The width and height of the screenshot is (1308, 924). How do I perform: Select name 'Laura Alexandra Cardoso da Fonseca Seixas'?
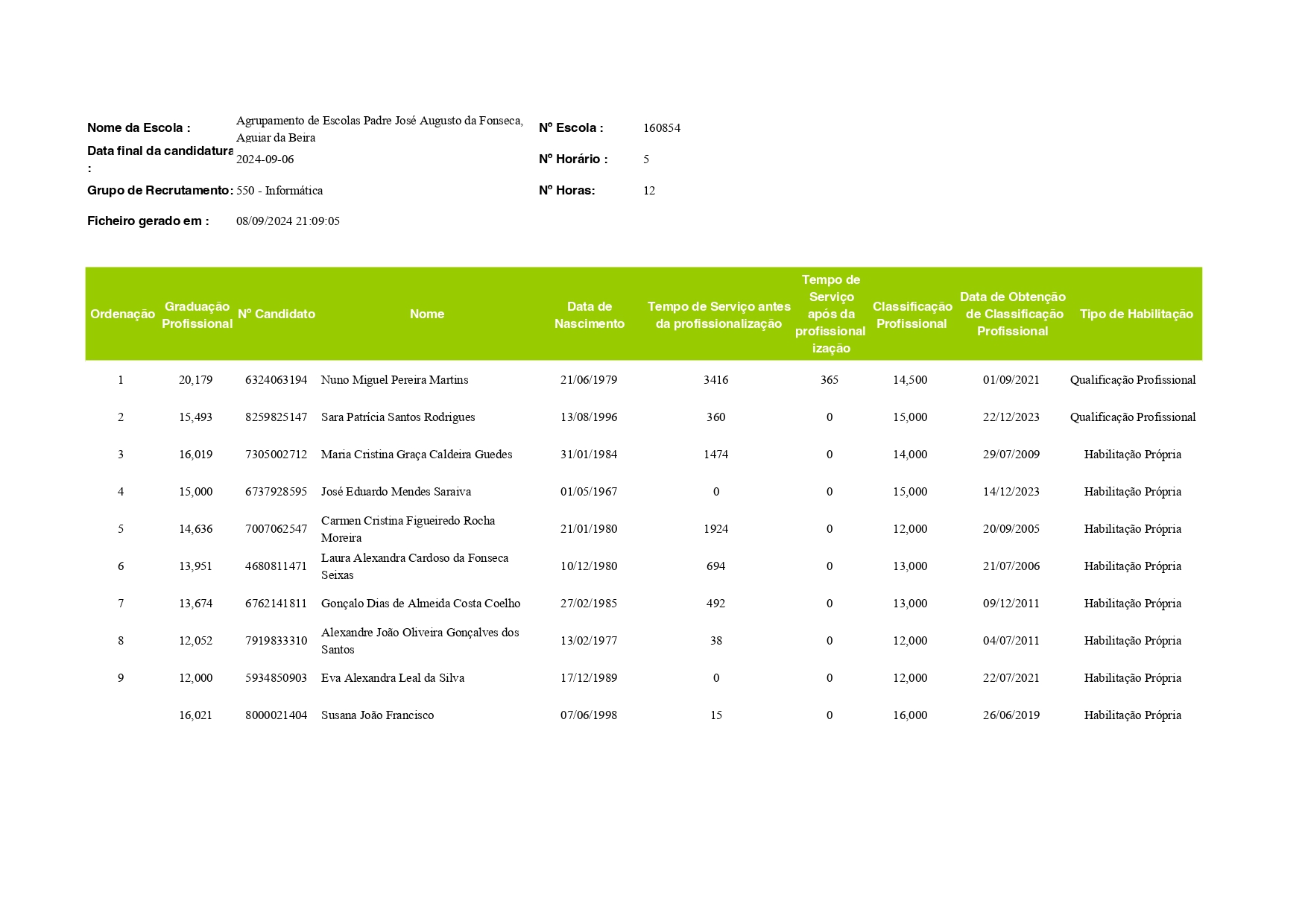click(x=414, y=566)
